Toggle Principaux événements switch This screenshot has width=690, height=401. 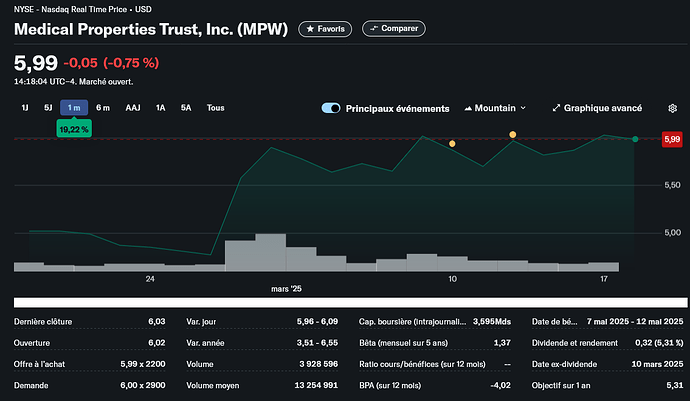click(331, 108)
